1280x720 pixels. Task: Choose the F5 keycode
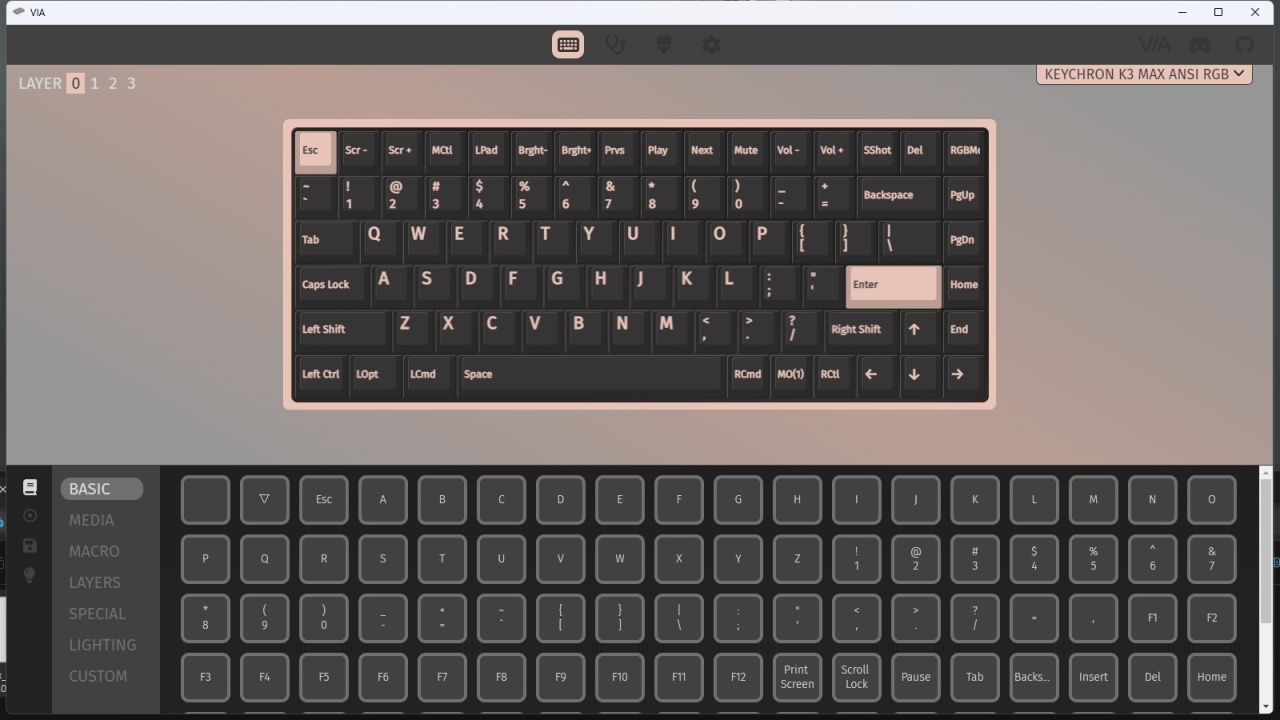[x=324, y=677]
